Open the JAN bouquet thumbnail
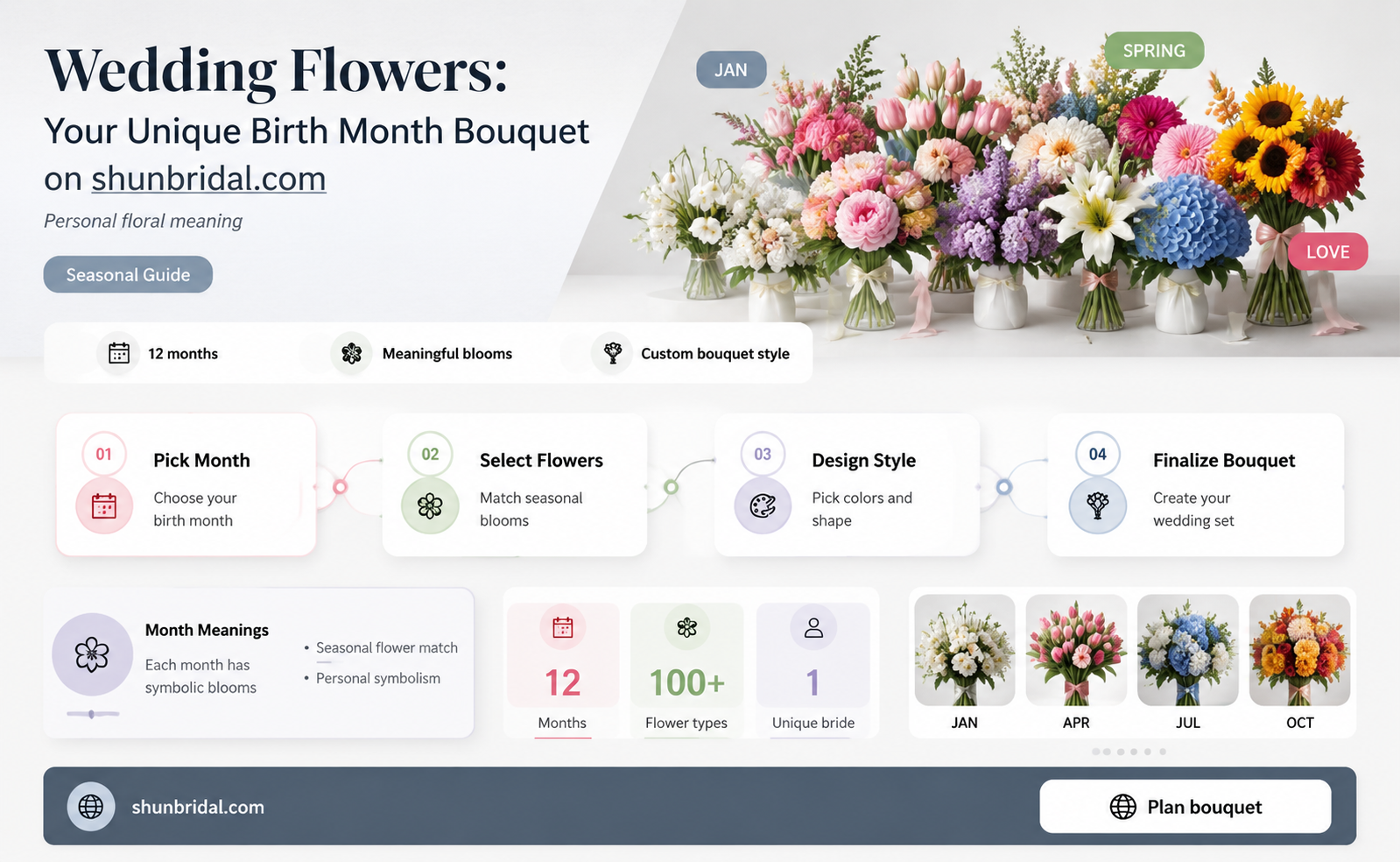Viewport: 1400px width, 862px height. pyautogui.click(x=965, y=650)
